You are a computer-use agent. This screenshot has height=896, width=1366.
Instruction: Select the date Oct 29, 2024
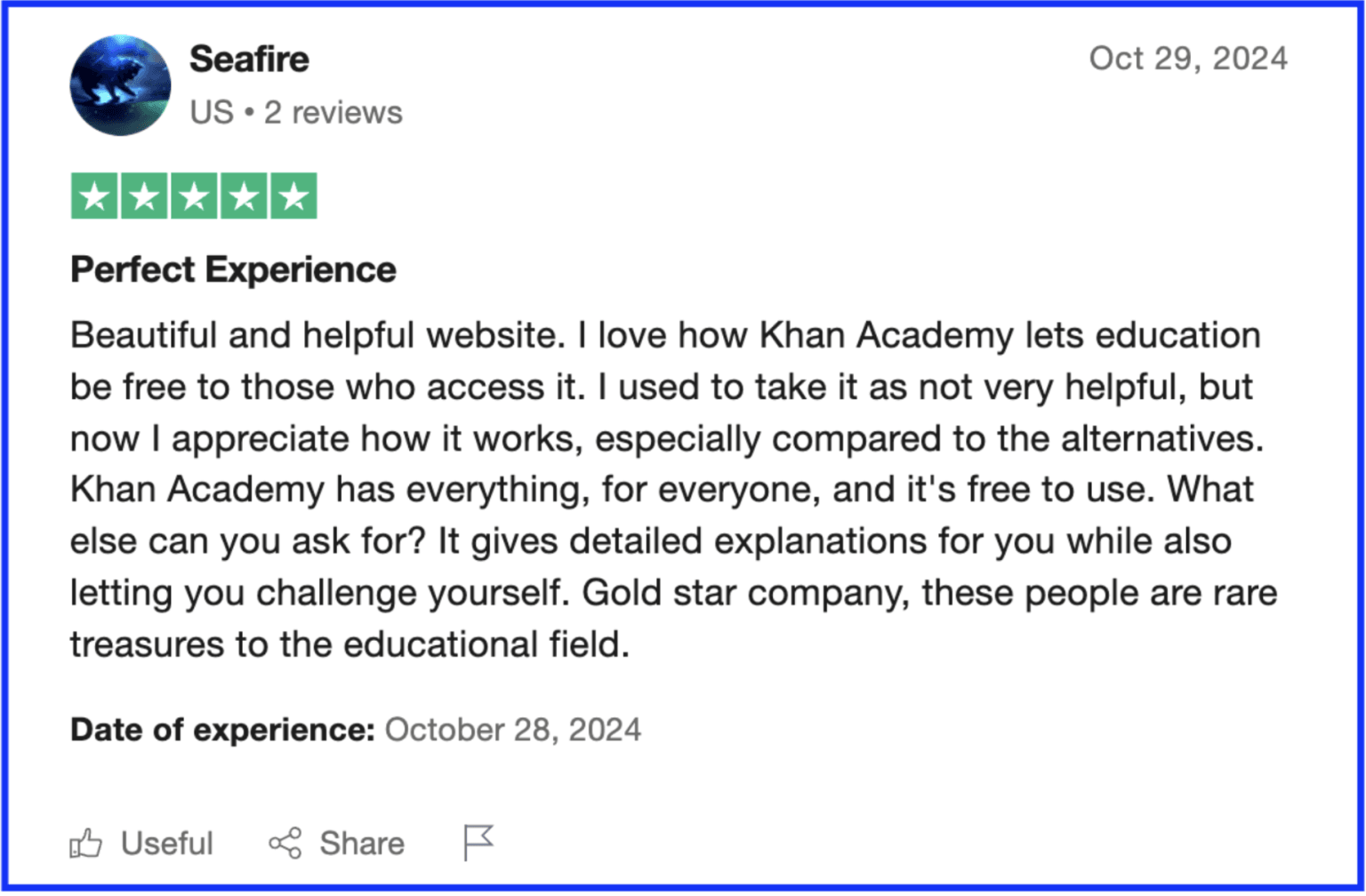[1188, 59]
